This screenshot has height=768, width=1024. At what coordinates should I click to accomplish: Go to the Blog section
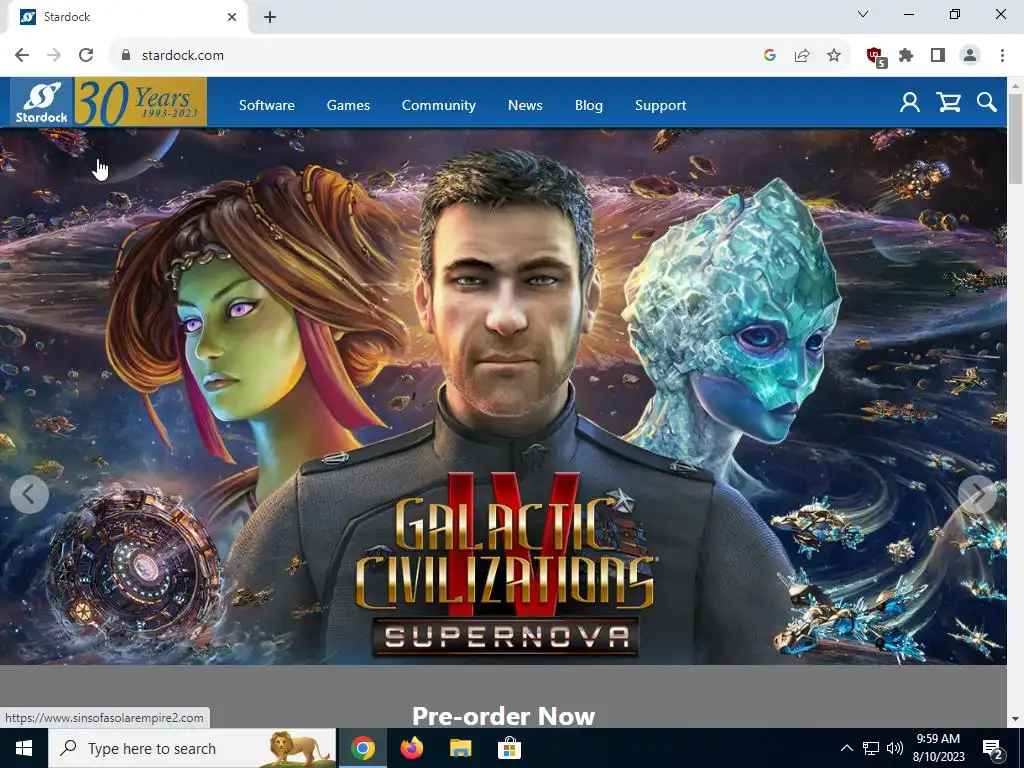click(588, 105)
